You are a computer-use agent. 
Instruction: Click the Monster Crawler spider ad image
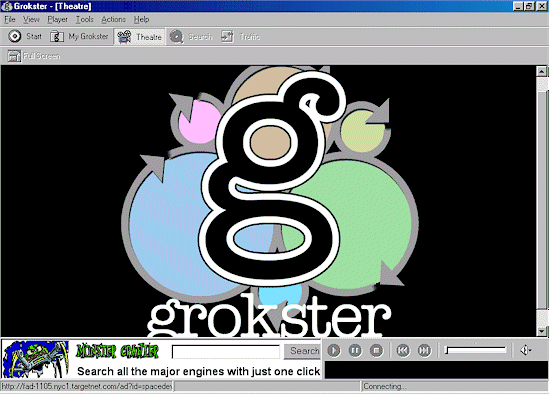tap(35, 359)
